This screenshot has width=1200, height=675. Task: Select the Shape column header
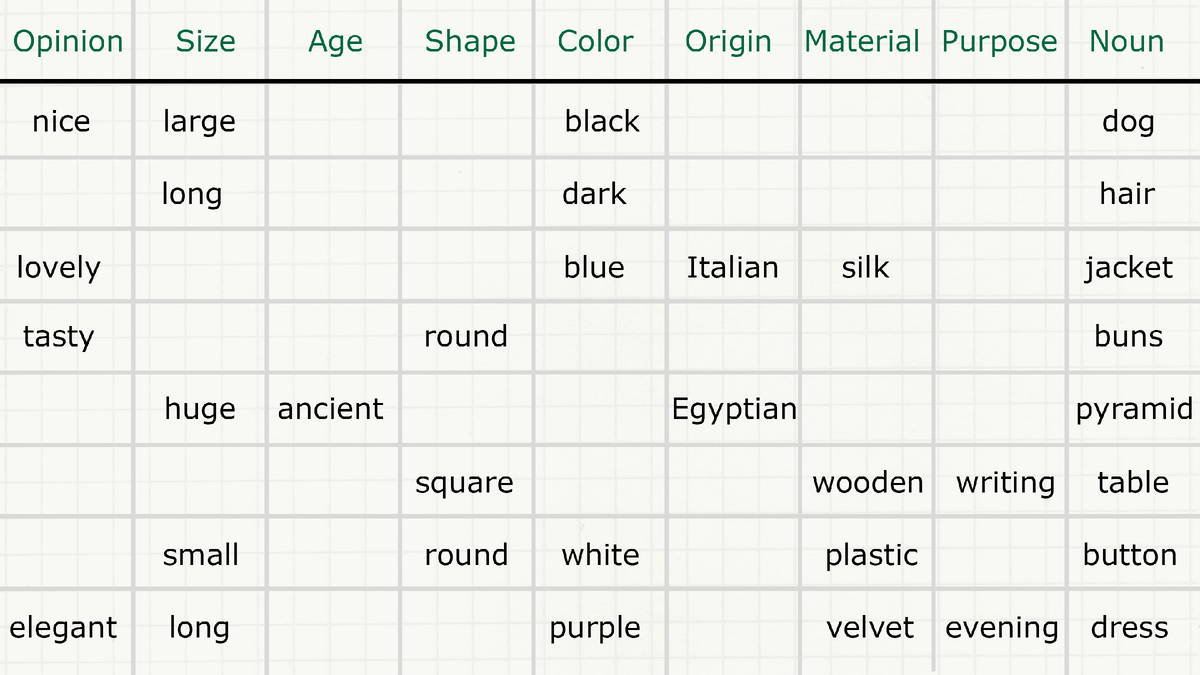point(470,42)
